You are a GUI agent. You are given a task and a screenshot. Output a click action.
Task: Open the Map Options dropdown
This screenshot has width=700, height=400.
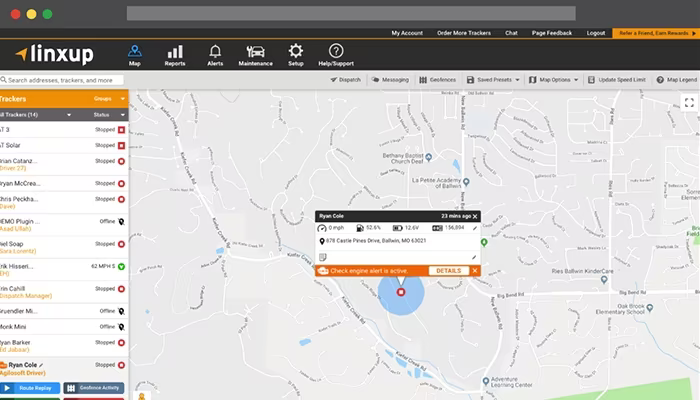(x=554, y=80)
